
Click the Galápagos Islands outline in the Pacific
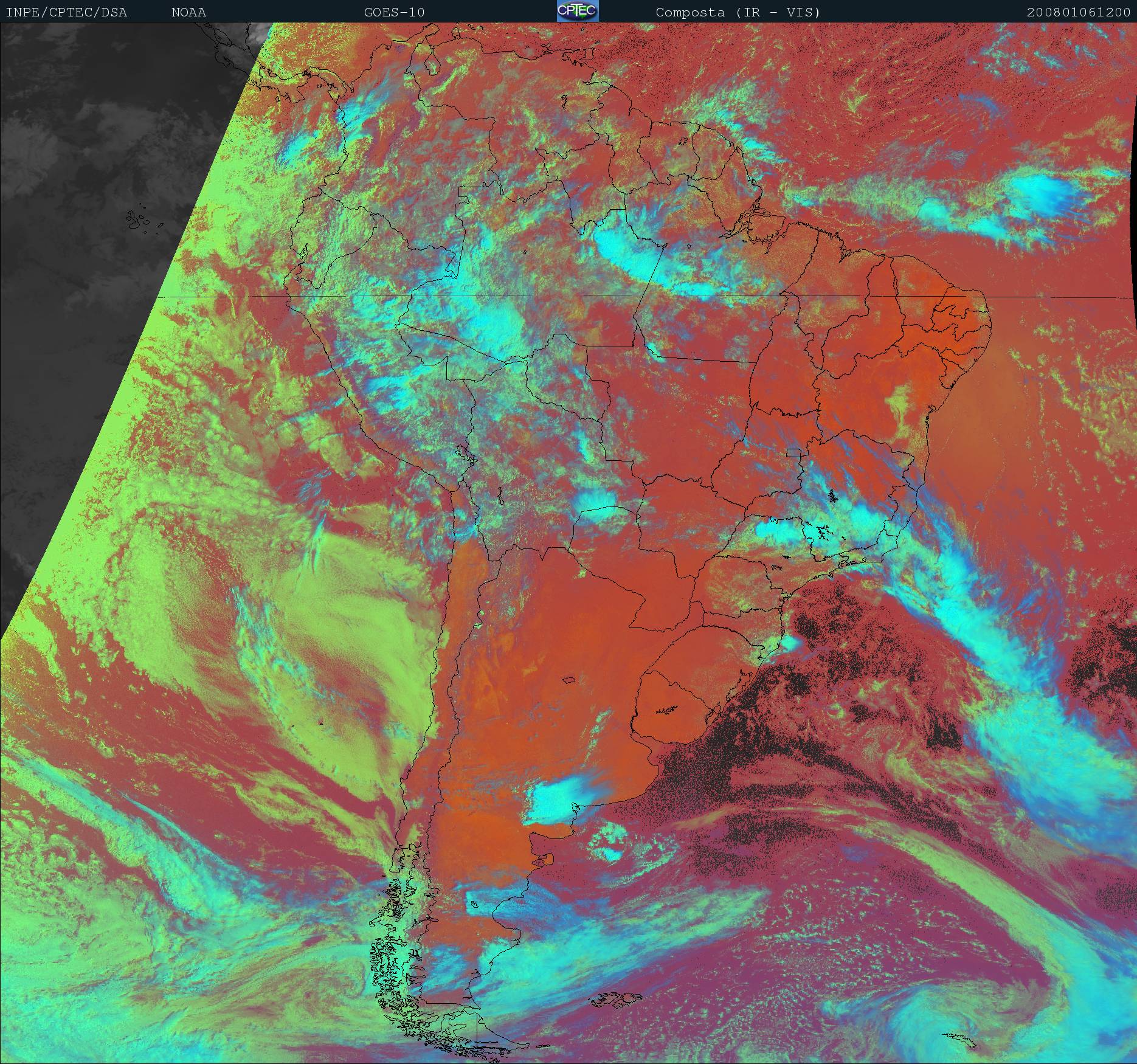138,220
